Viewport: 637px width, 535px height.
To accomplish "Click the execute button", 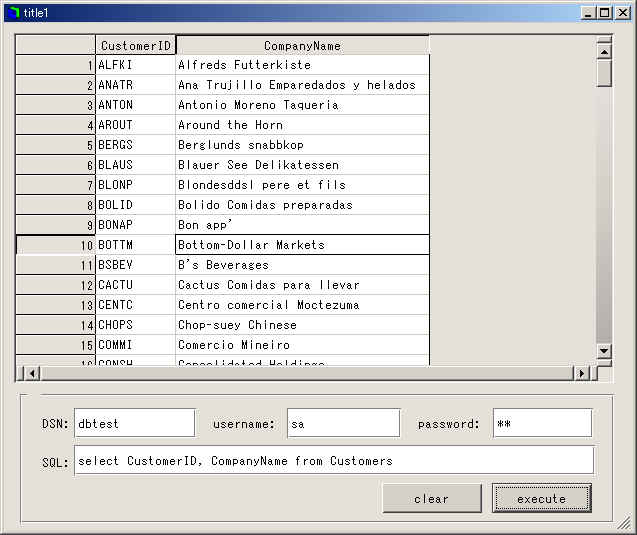I will (x=541, y=498).
